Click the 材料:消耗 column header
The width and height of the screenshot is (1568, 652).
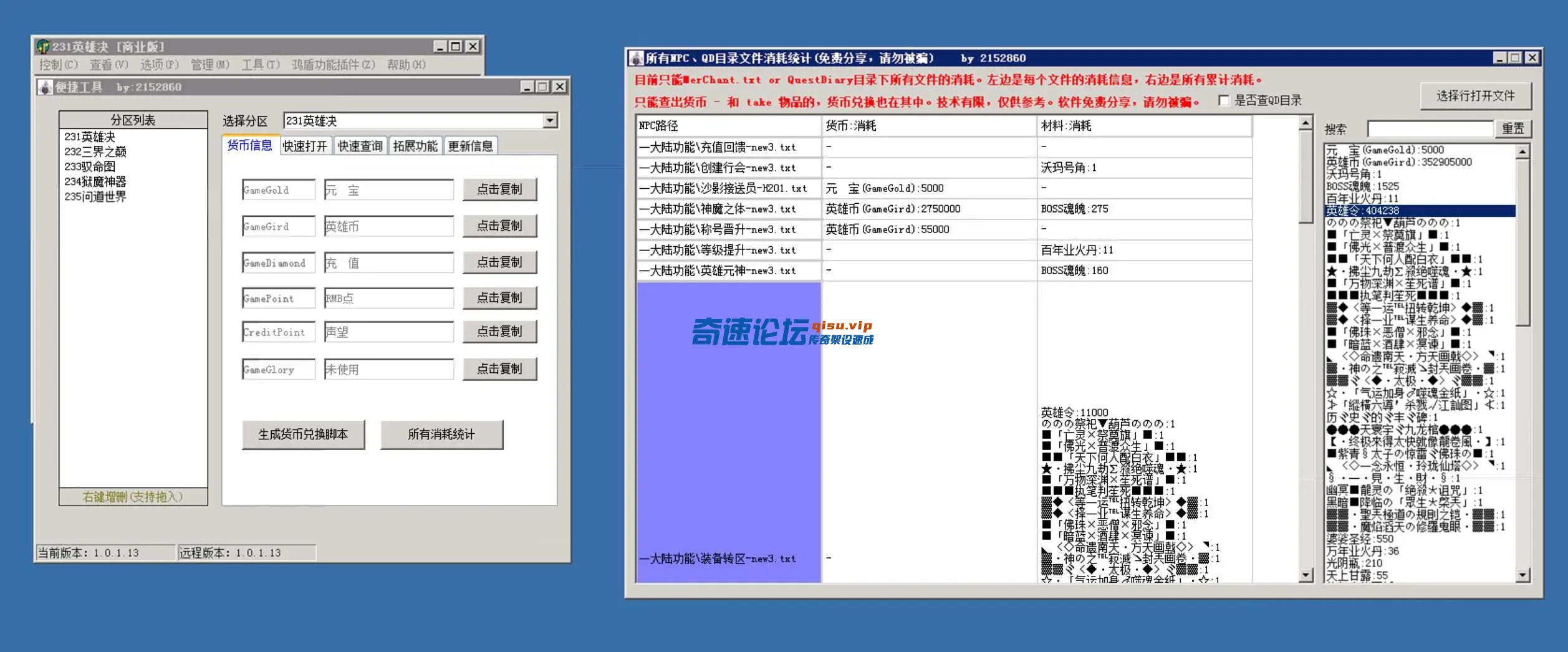1145,126
